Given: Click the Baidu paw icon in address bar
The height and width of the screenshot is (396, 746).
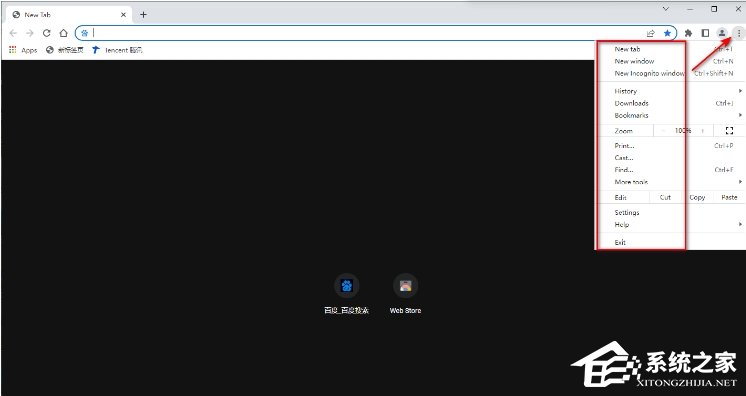Looking at the screenshot, I should 84,33.
